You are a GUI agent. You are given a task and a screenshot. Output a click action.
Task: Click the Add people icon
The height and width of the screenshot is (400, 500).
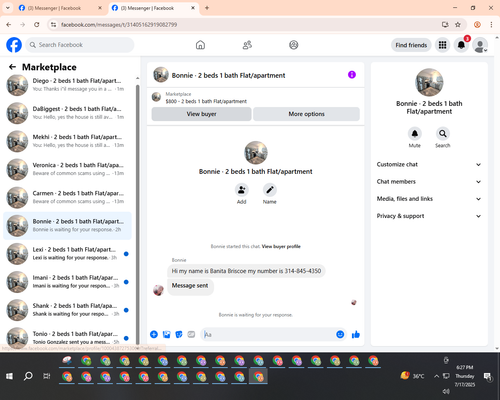(x=242, y=190)
